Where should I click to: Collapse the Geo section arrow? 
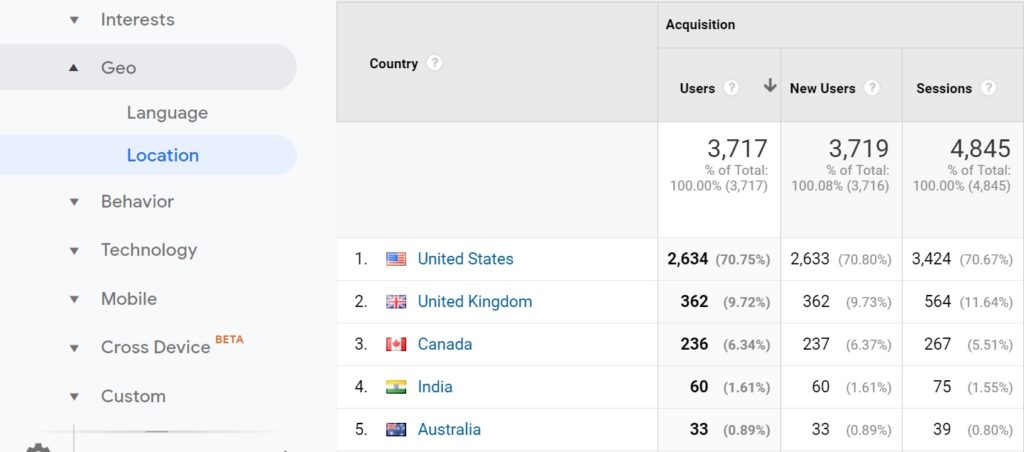tap(74, 67)
